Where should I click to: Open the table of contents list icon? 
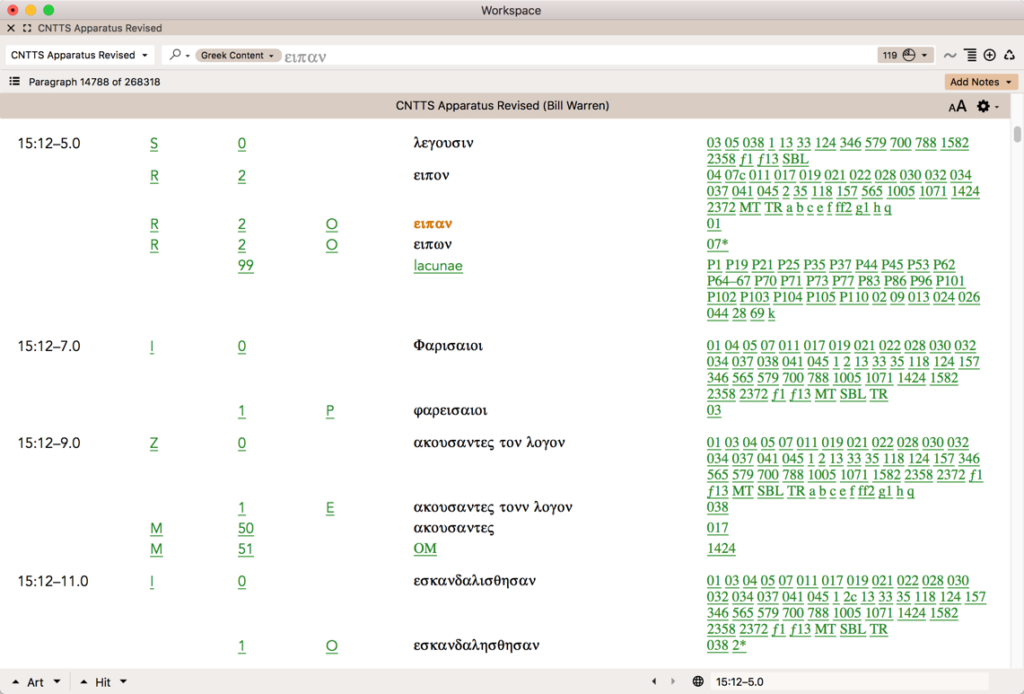click(x=15, y=82)
